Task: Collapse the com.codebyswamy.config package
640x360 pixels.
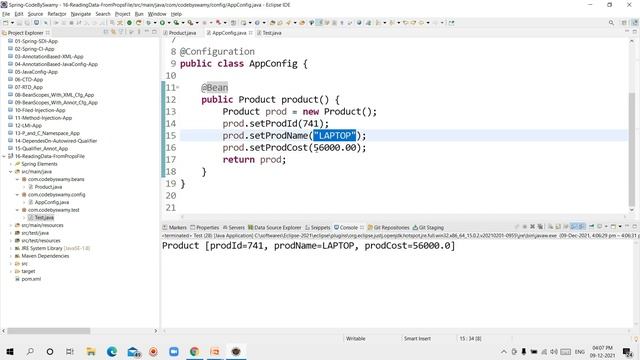Action: [x=18, y=195]
